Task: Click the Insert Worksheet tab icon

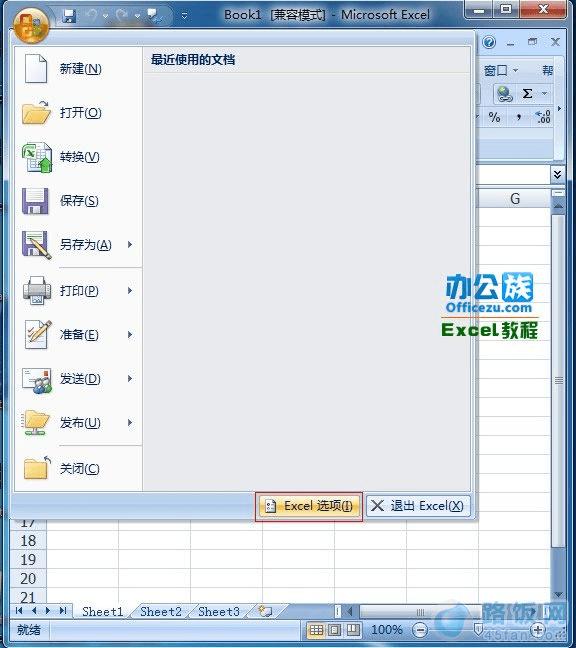Action: (x=265, y=611)
